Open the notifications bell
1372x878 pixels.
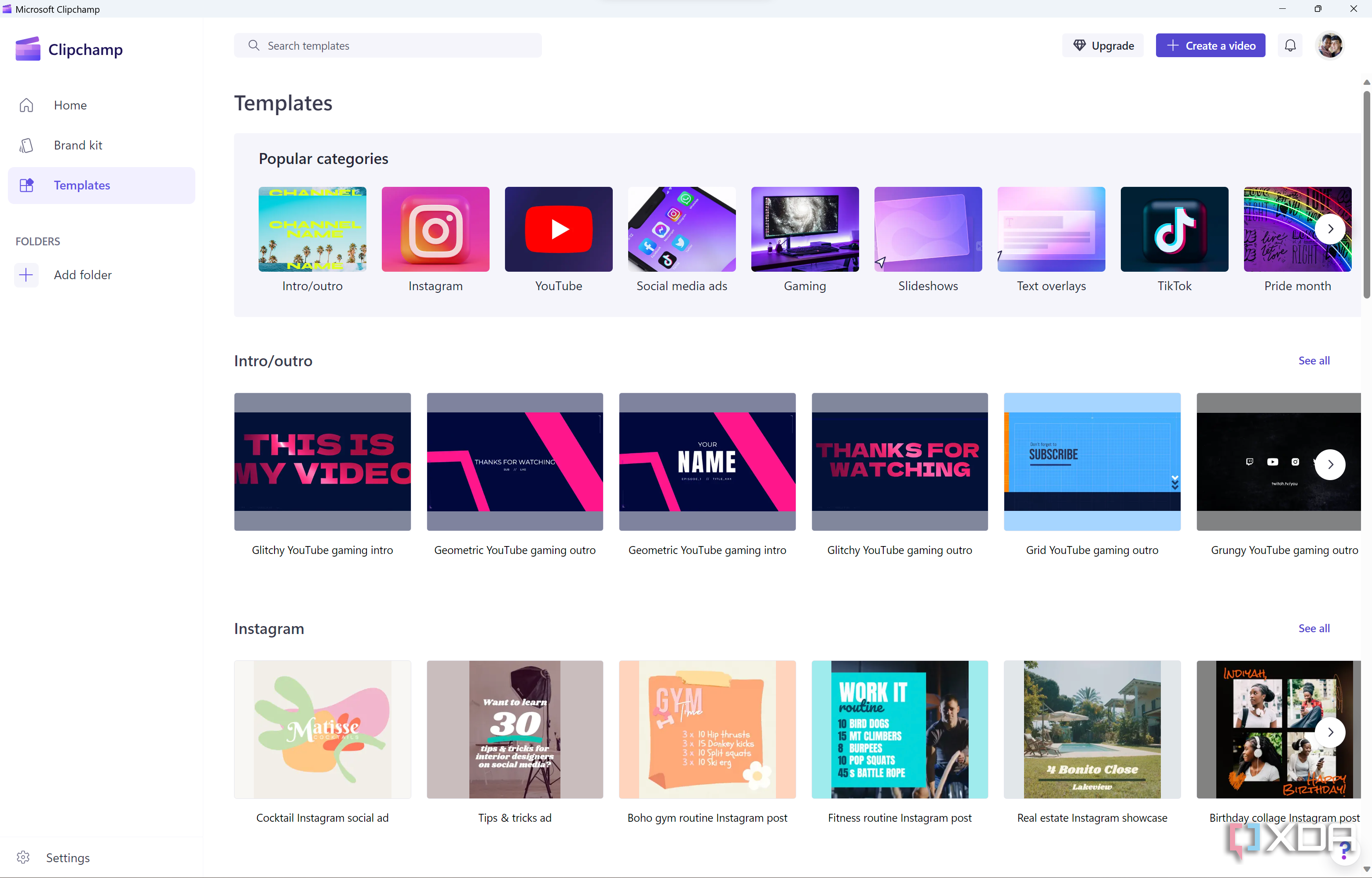1290,46
